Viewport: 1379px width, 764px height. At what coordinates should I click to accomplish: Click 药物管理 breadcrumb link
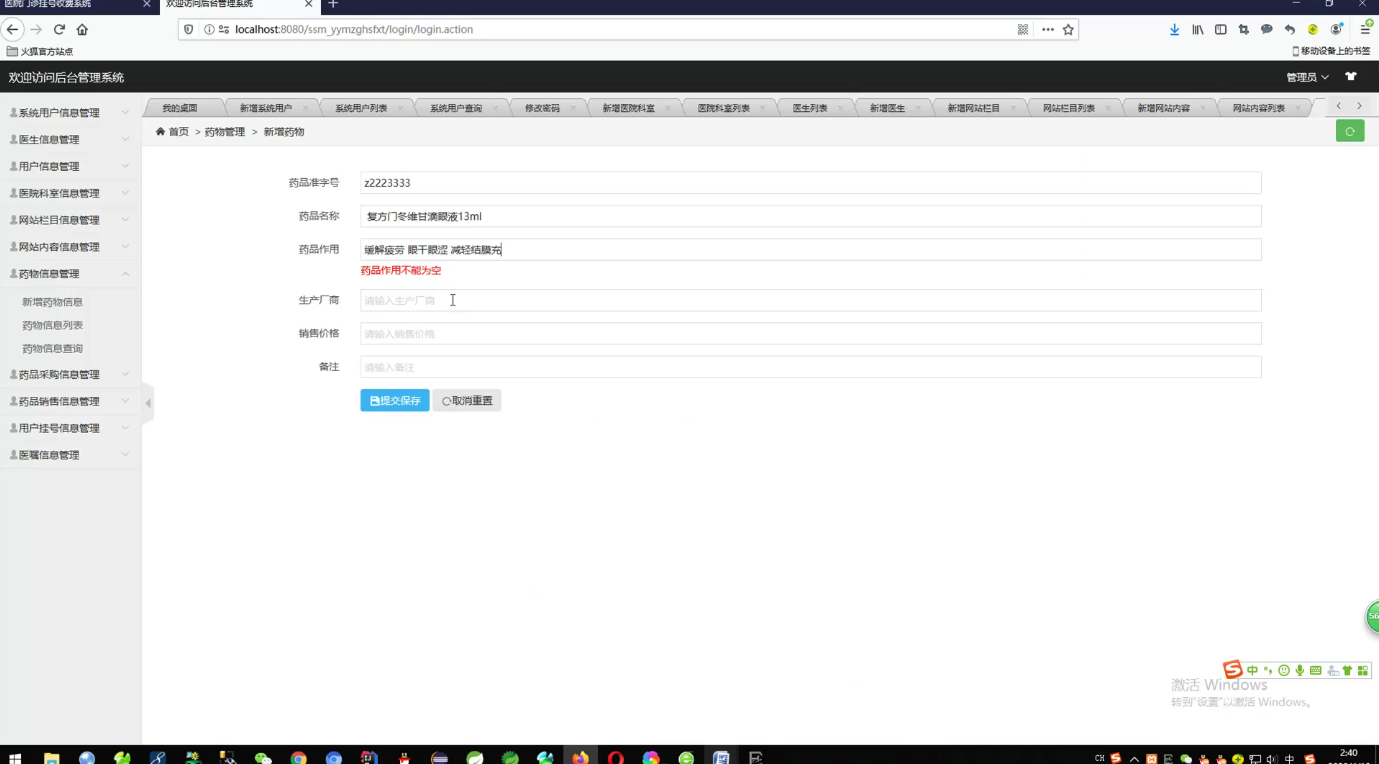(225, 132)
